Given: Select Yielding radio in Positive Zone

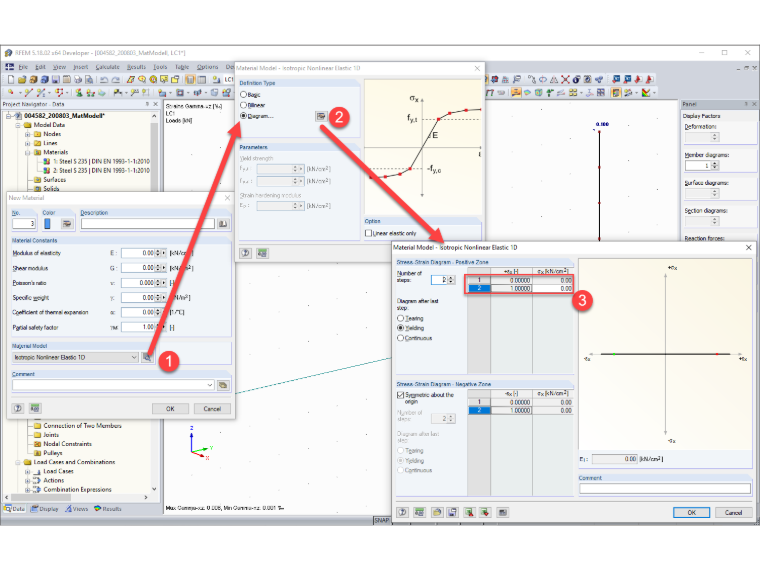Looking at the screenshot, I should (400, 328).
